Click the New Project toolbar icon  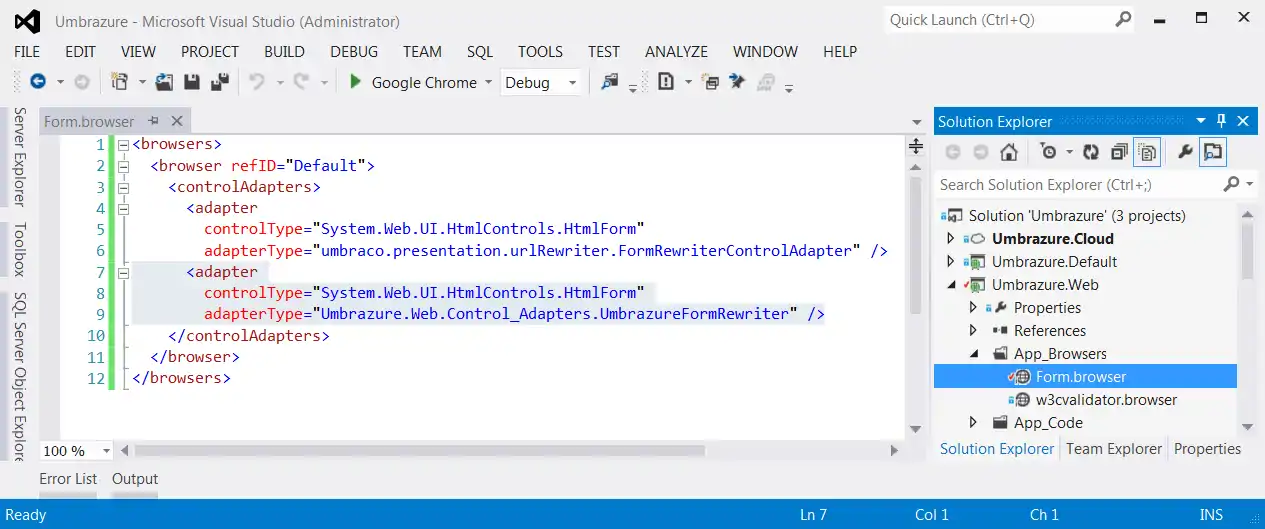tap(119, 82)
